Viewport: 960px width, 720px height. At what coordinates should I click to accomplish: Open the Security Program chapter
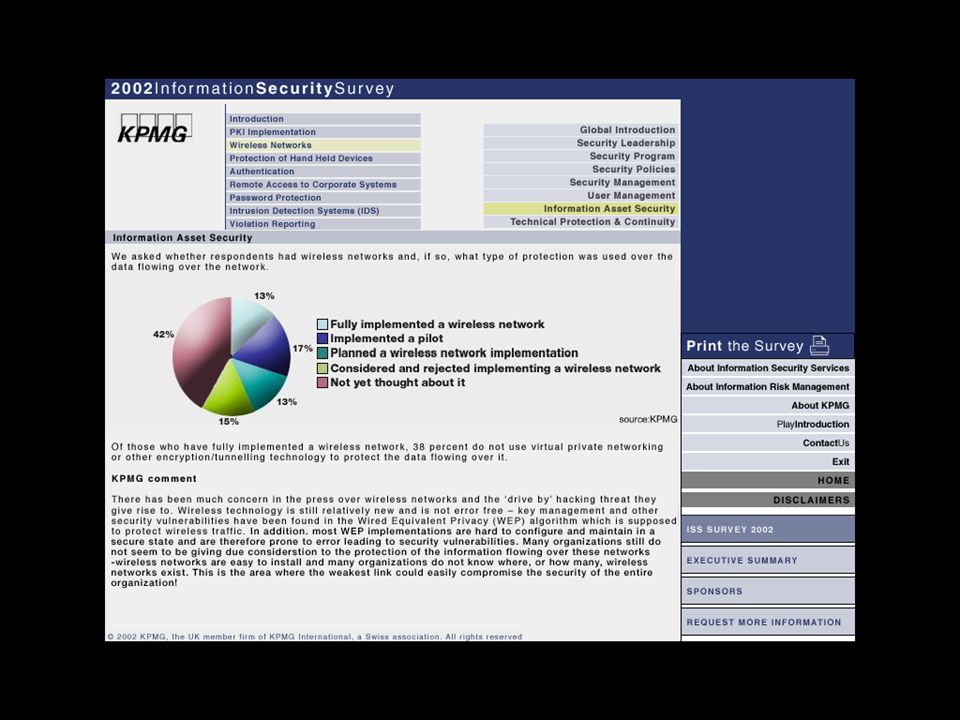click(x=580, y=156)
